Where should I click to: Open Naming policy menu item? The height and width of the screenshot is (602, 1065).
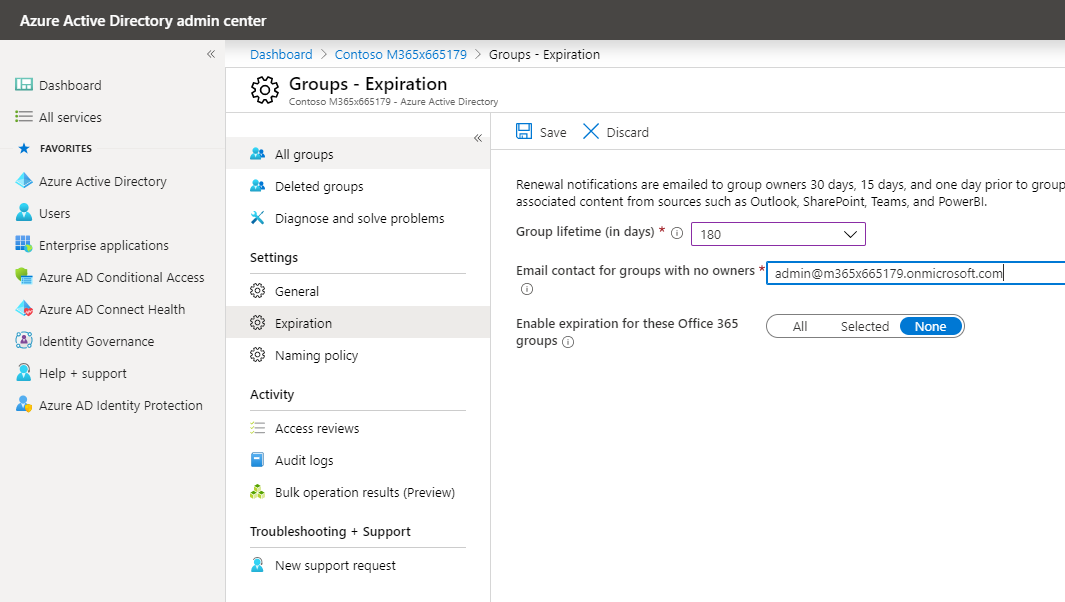358,355
